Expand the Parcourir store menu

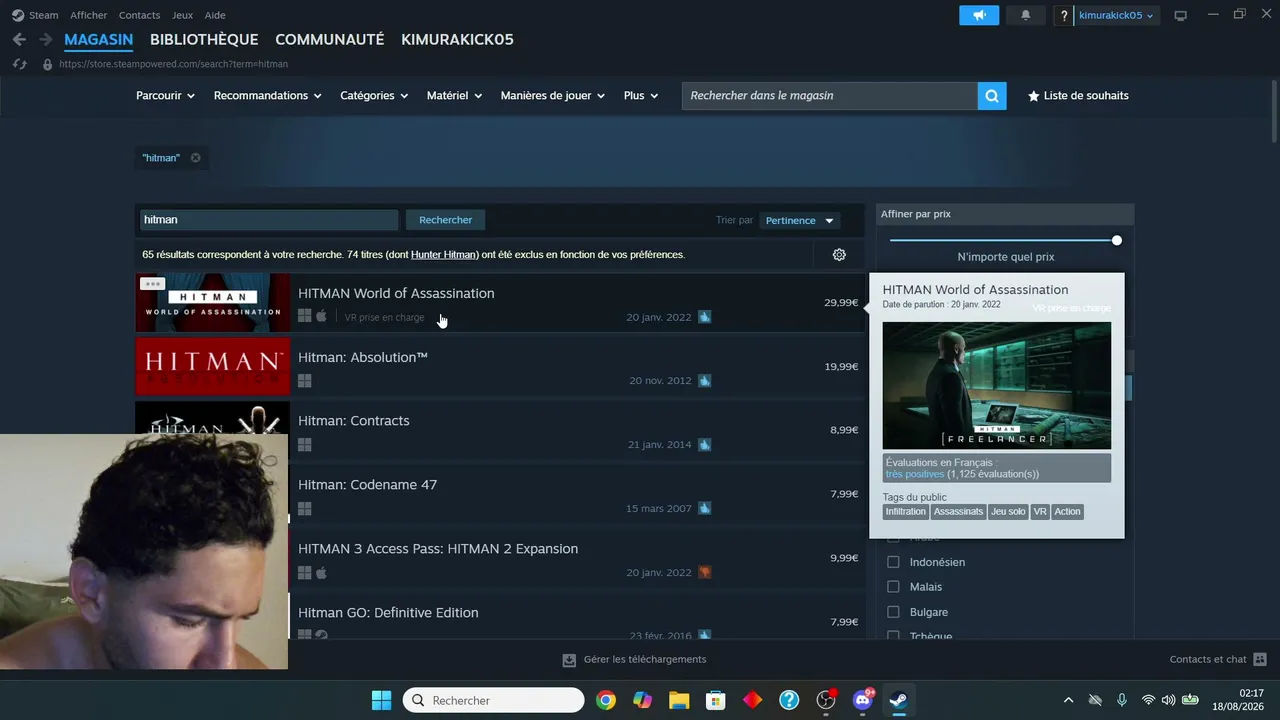(166, 96)
